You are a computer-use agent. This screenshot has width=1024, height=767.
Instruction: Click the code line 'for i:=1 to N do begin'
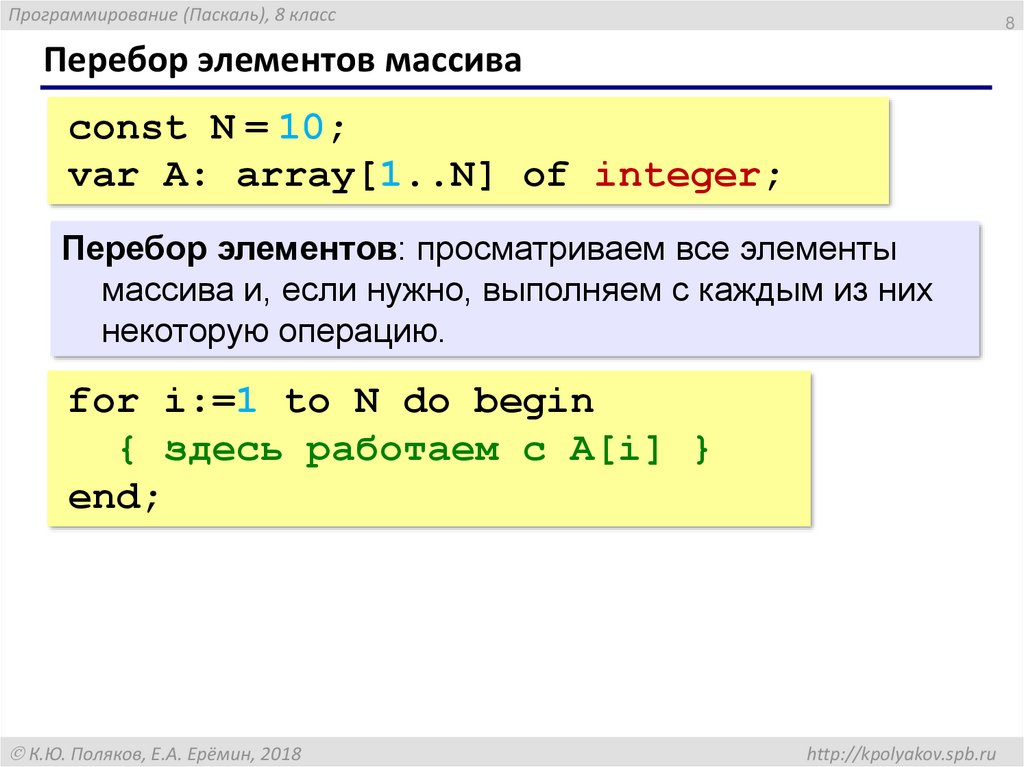(331, 400)
